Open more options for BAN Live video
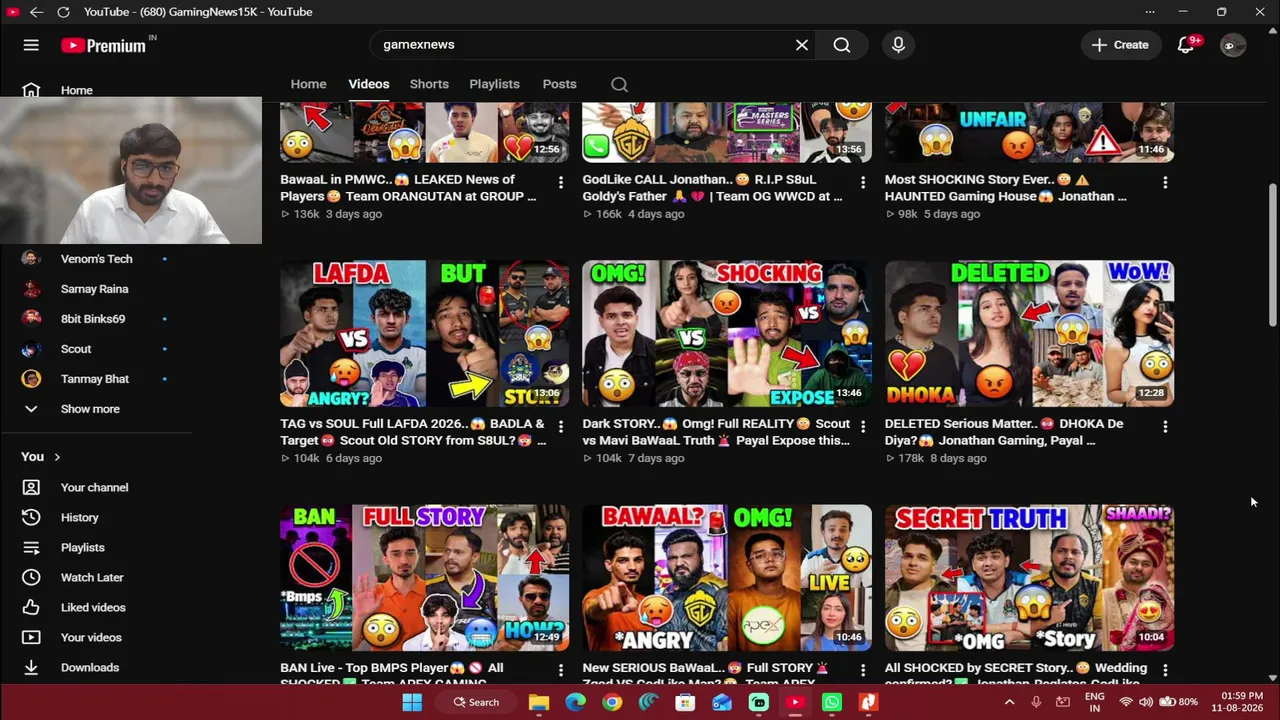 pos(560,670)
